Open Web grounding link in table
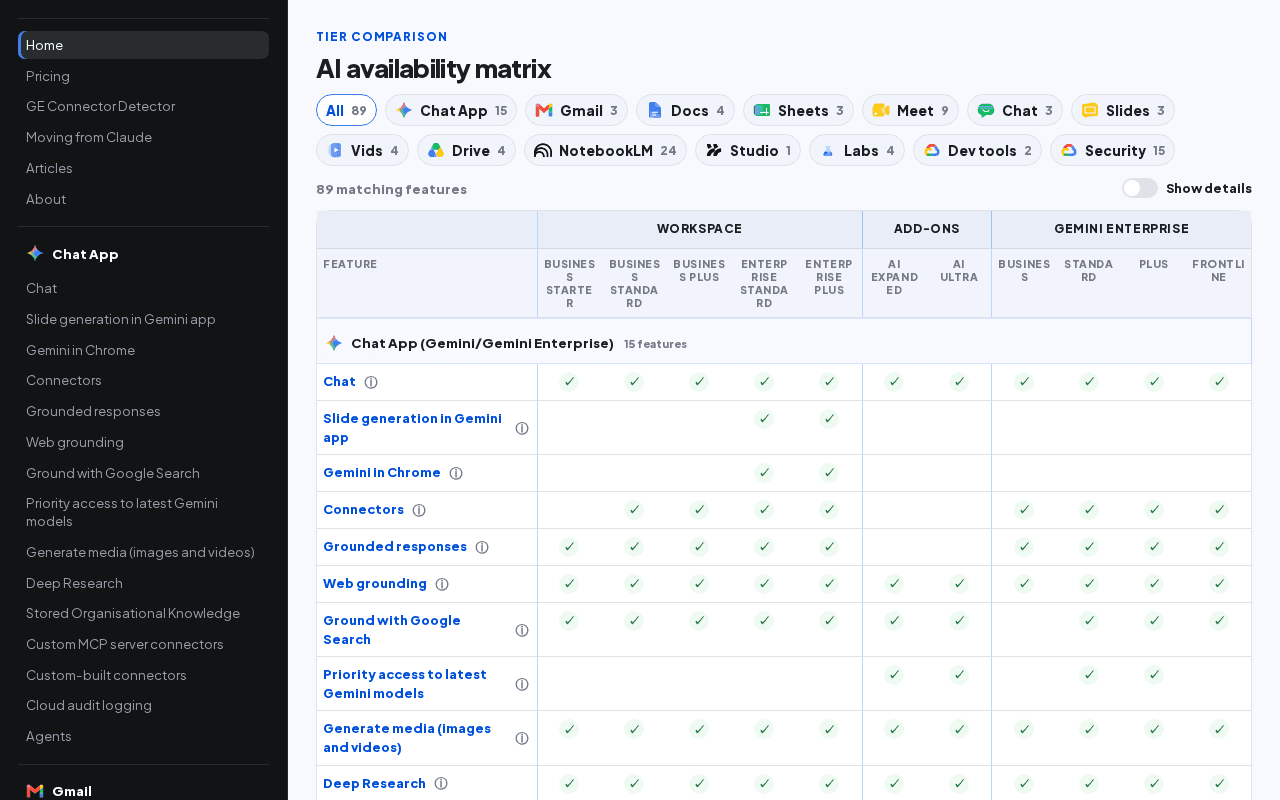 [375, 584]
